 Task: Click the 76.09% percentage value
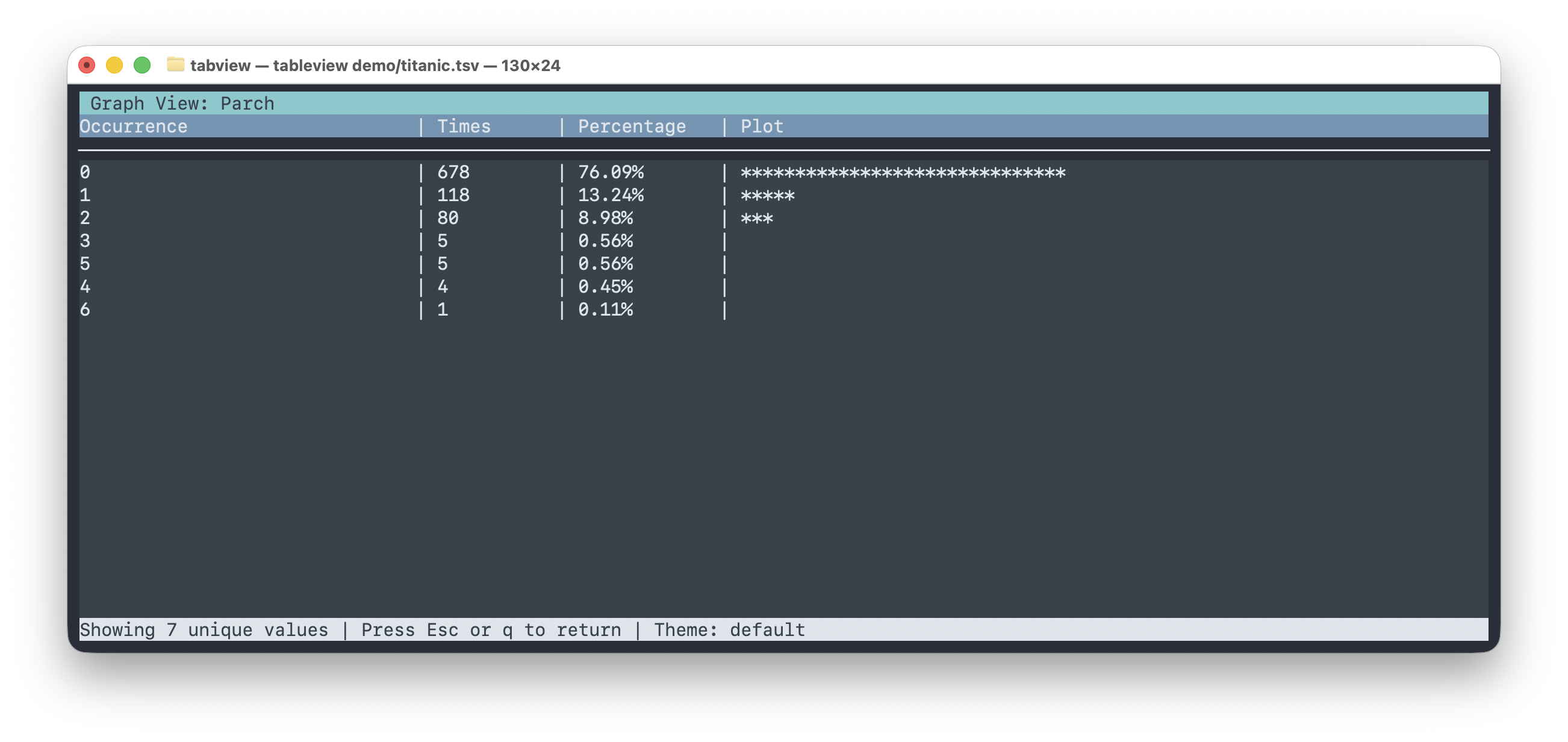(611, 172)
